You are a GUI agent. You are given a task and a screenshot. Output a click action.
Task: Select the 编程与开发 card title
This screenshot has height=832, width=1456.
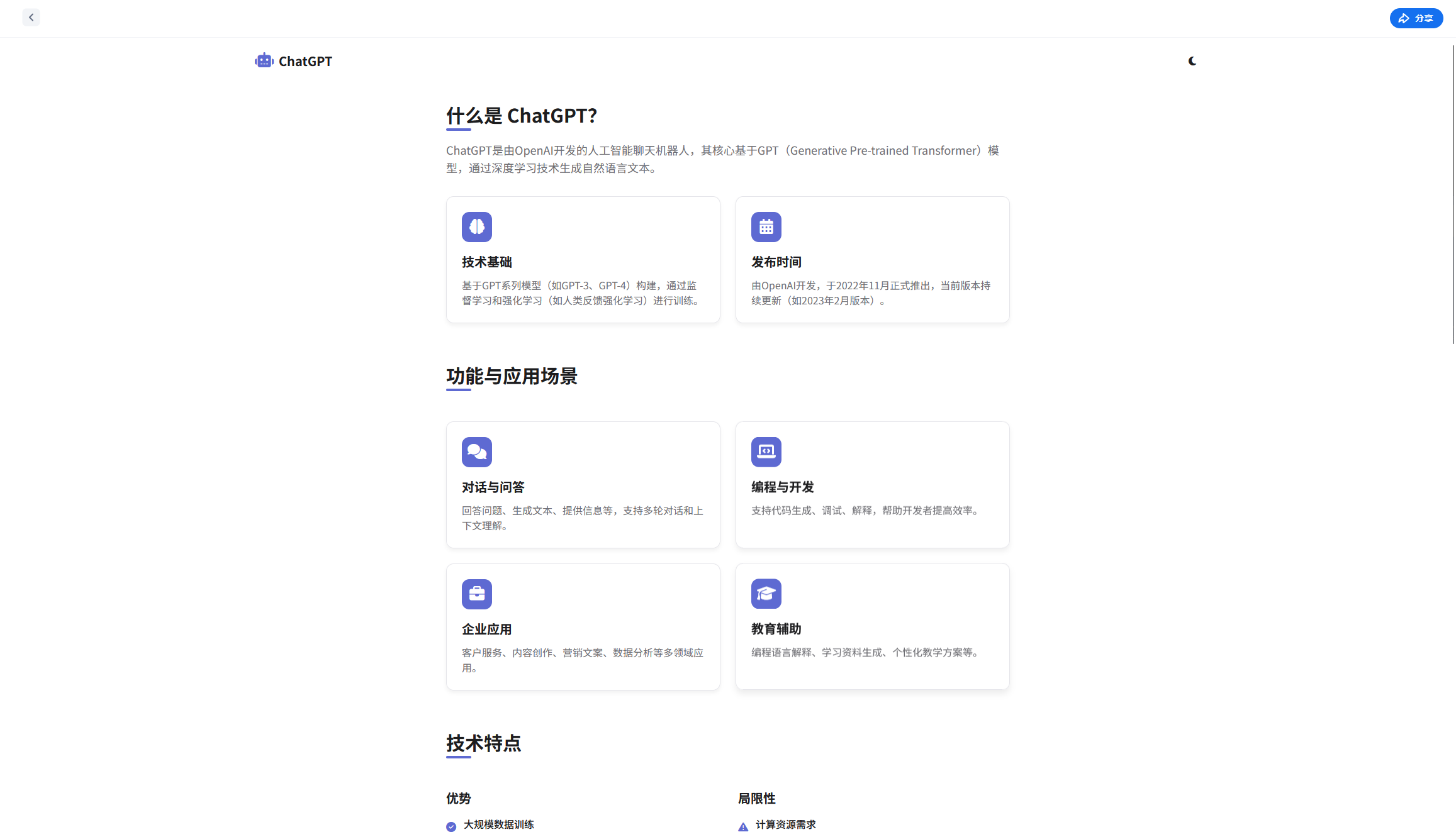coord(782,487)
